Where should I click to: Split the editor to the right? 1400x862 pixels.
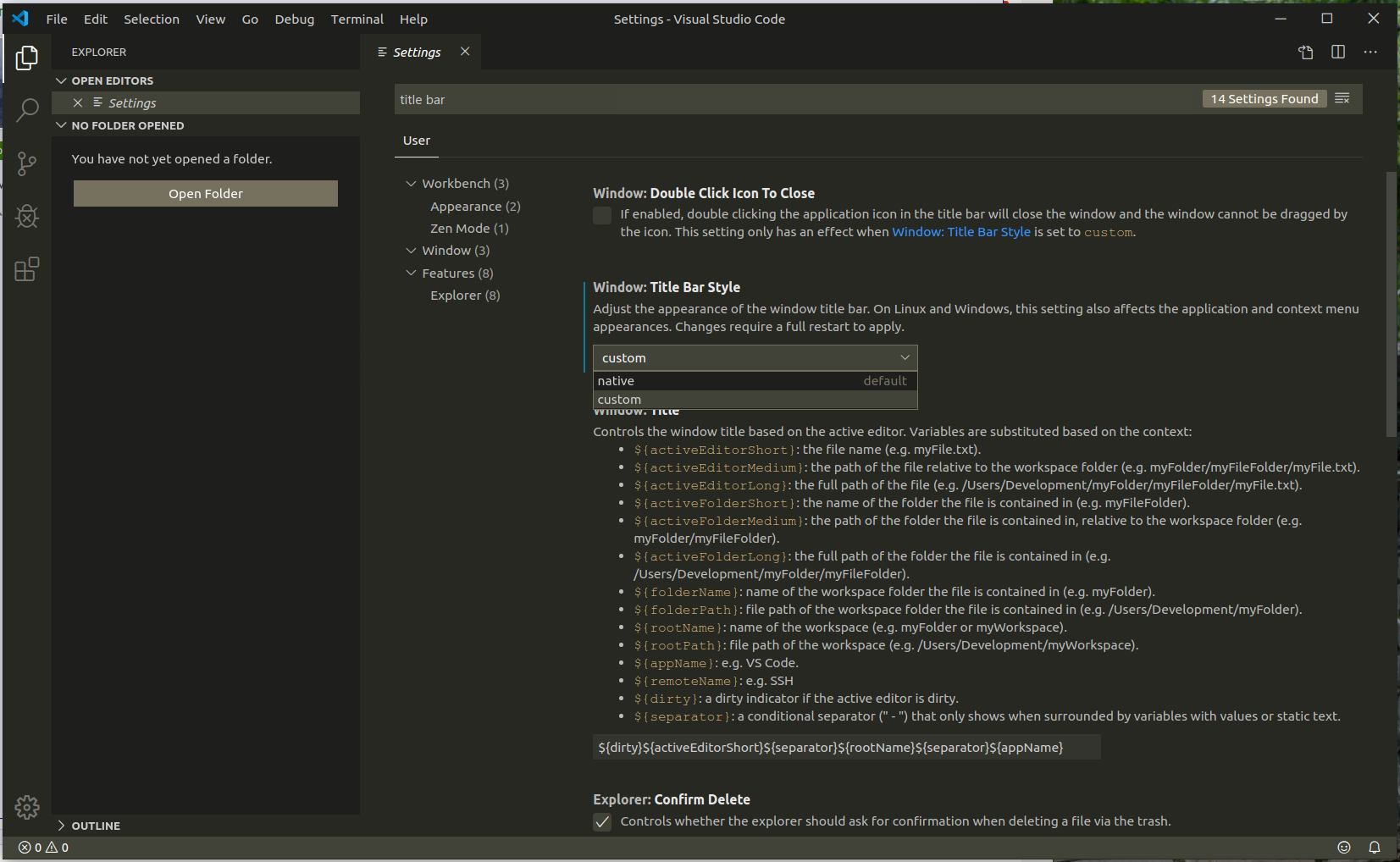1338,52
